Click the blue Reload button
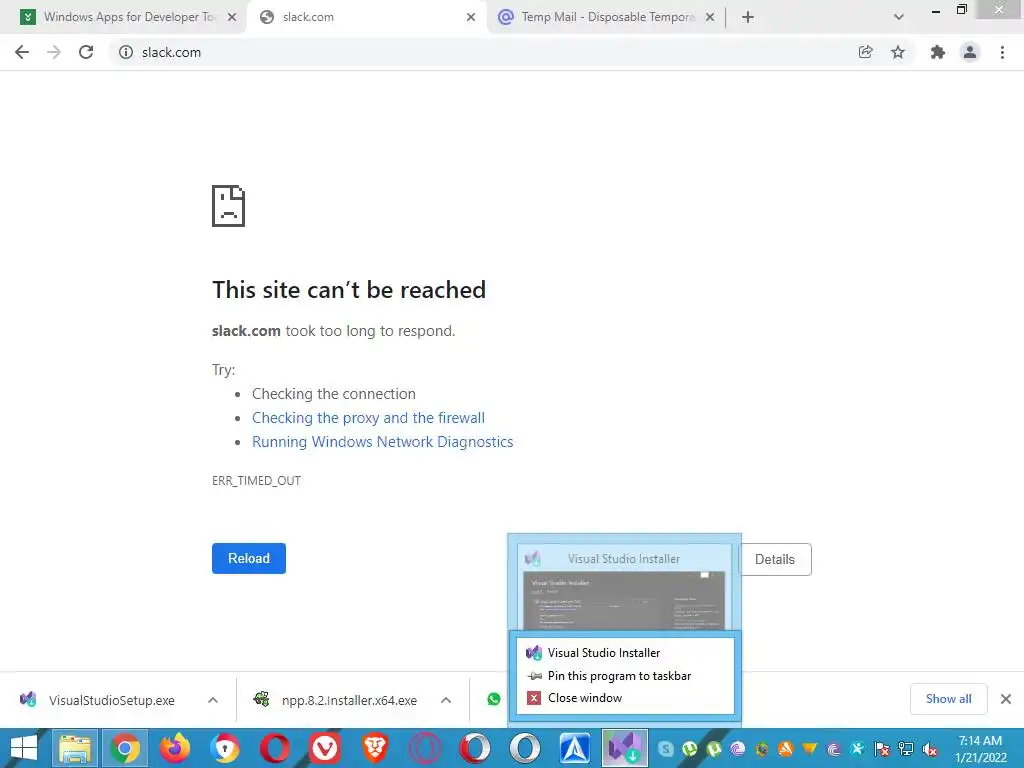This screenshot has width=1024, height=768. 249,558
